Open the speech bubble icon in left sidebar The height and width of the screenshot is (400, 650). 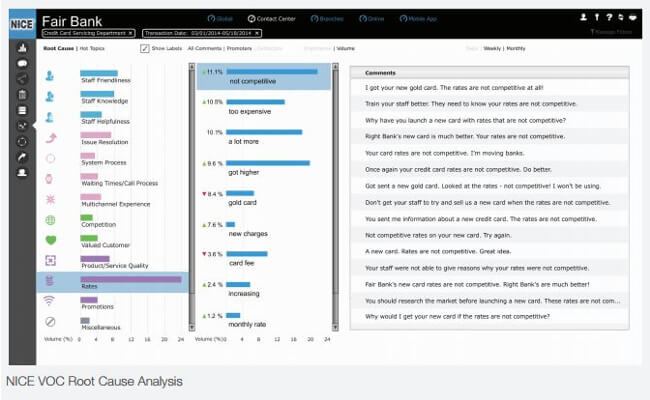point(22,63)
